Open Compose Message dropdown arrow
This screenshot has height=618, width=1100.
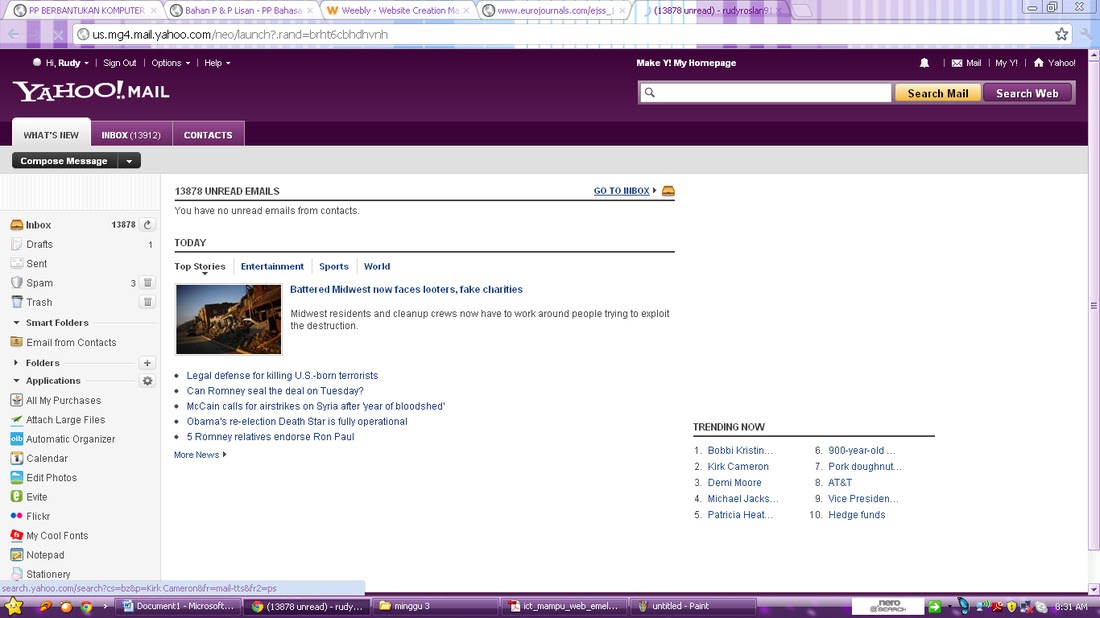(129, 161)
